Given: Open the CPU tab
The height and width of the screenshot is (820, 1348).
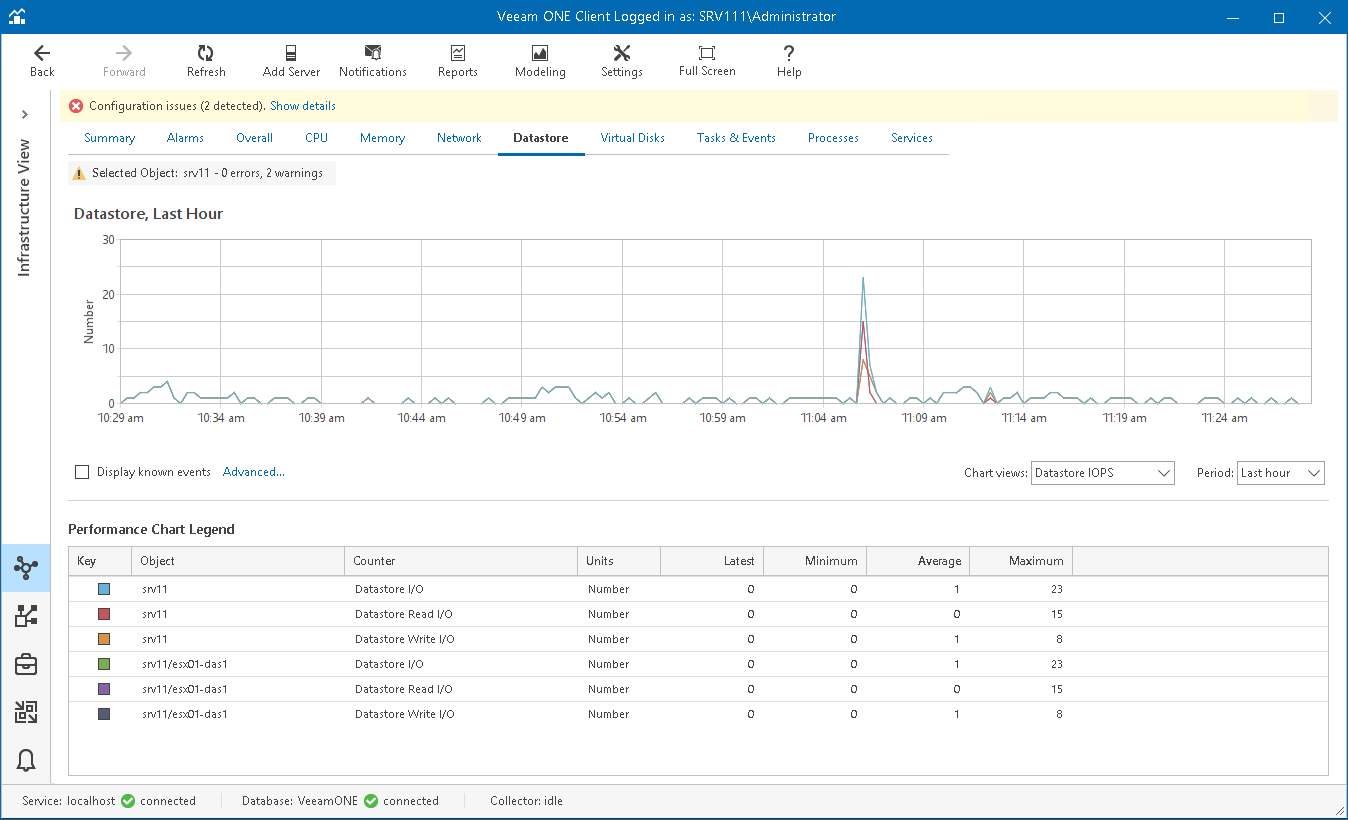Looking at the screenshot, I should click(316, 138).
